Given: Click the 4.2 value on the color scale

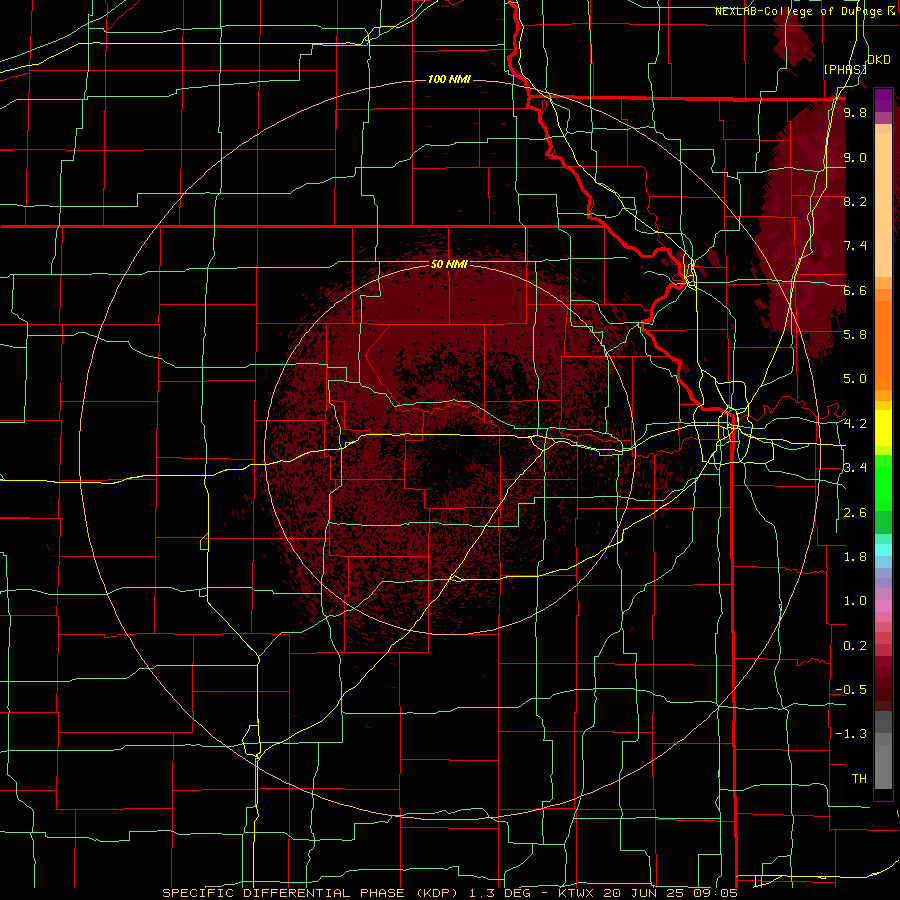Looking at the screenshot, I should point(855,424).
